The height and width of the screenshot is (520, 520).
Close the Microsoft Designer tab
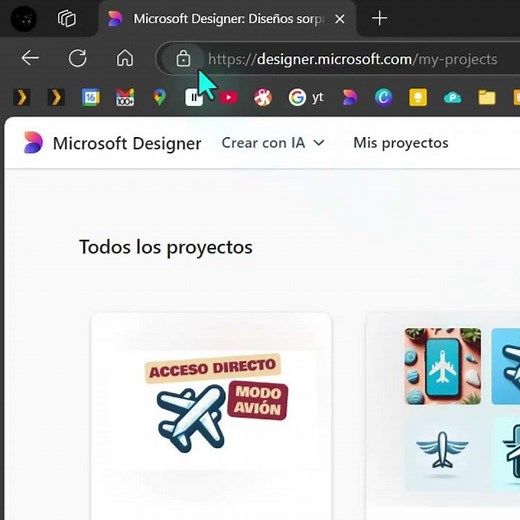(339, 19)
